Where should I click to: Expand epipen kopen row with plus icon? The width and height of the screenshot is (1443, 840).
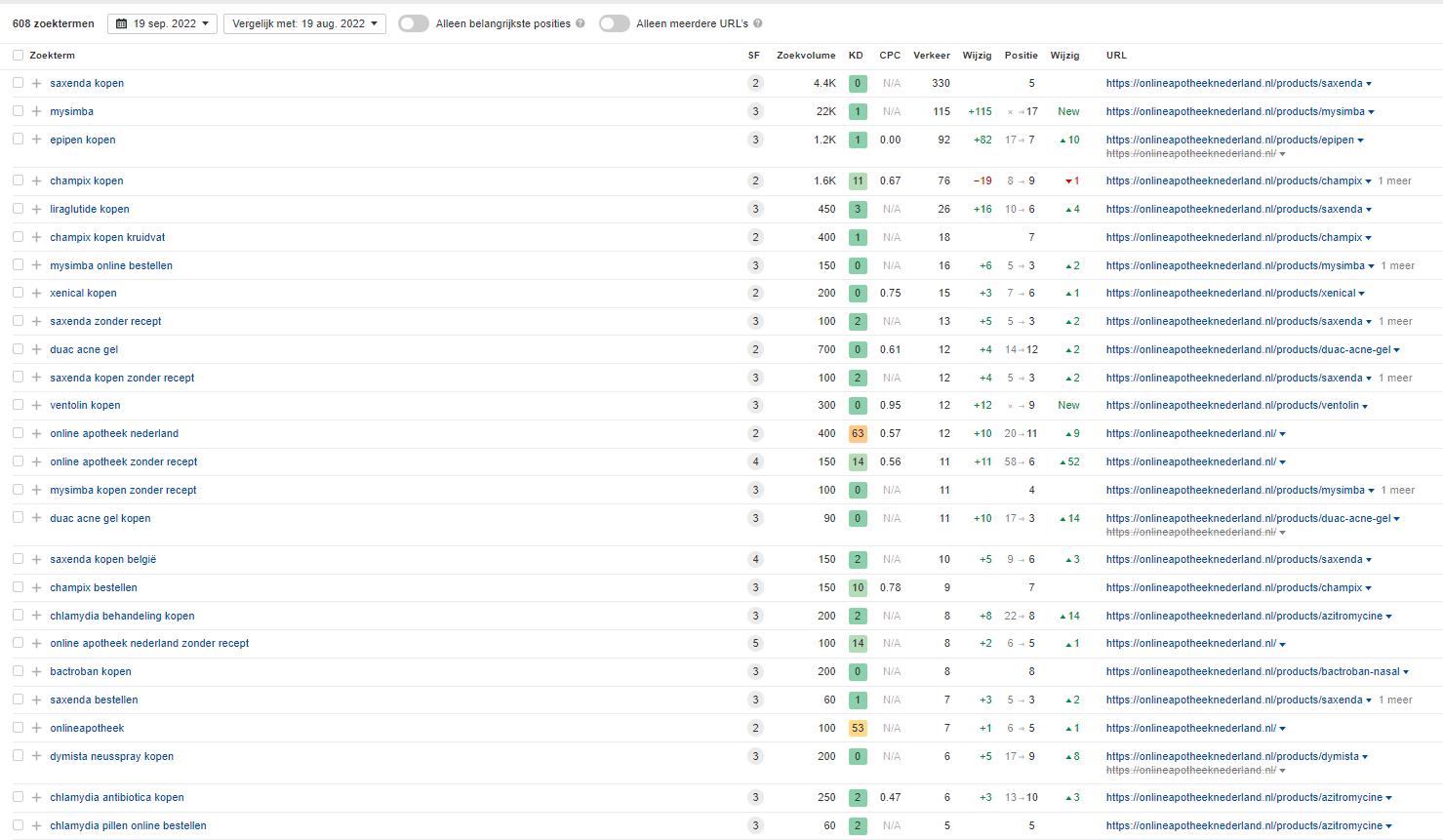(37, 140)
